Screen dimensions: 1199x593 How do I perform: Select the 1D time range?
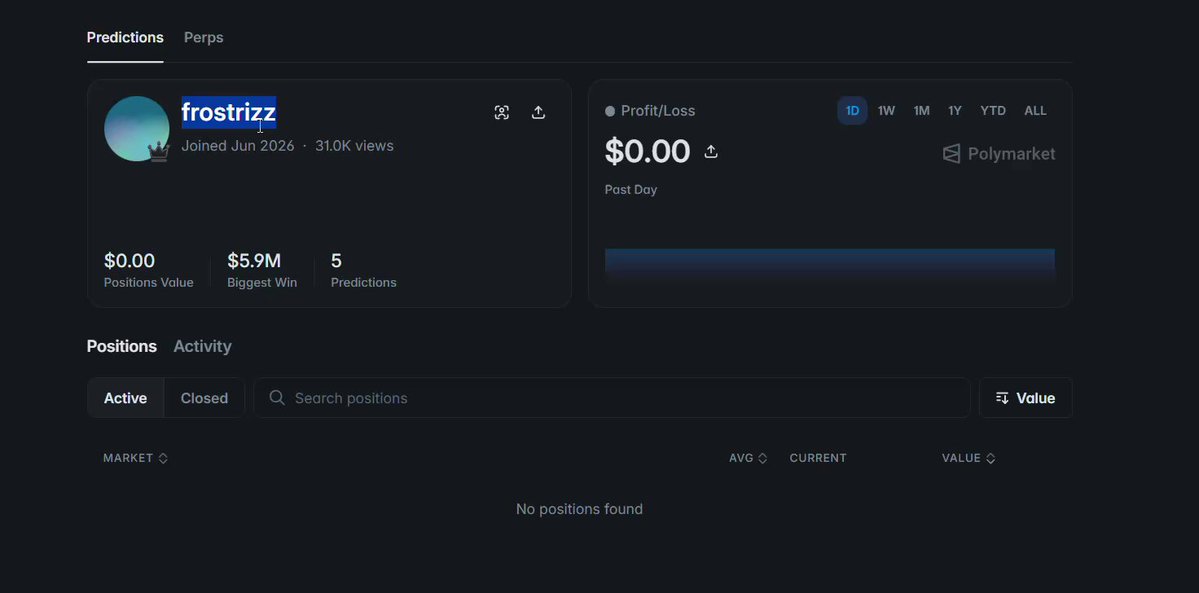[852, 111]
